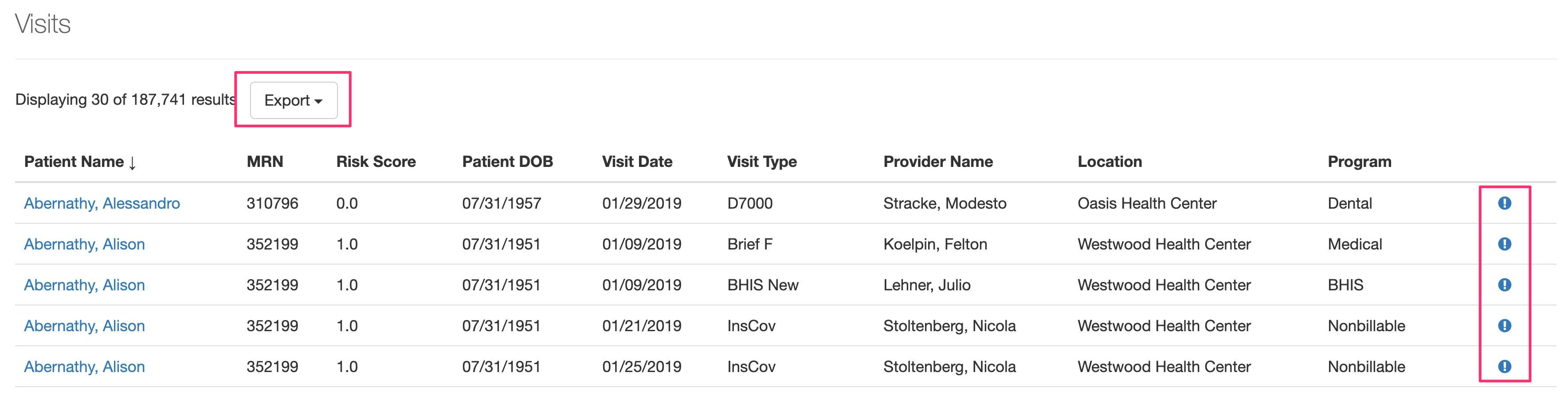
Task: Open Abernathy, Alison link for 01/25/2019 visit
Action: click(84, 366)
